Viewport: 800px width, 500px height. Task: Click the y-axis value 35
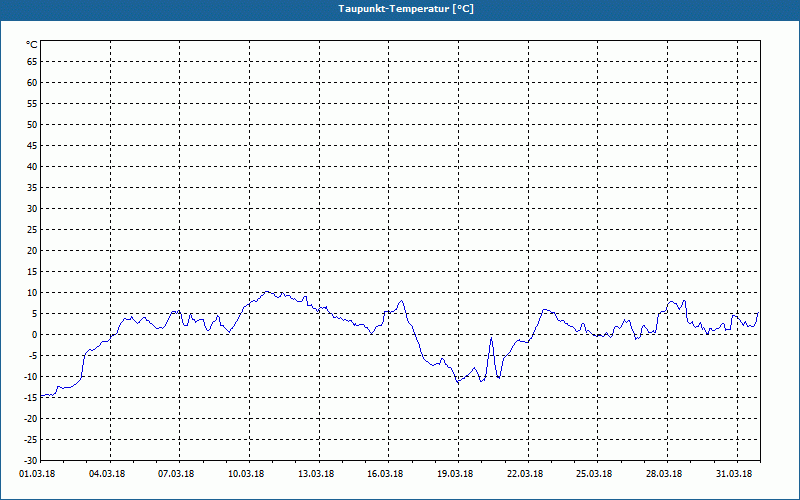point(32,188)
